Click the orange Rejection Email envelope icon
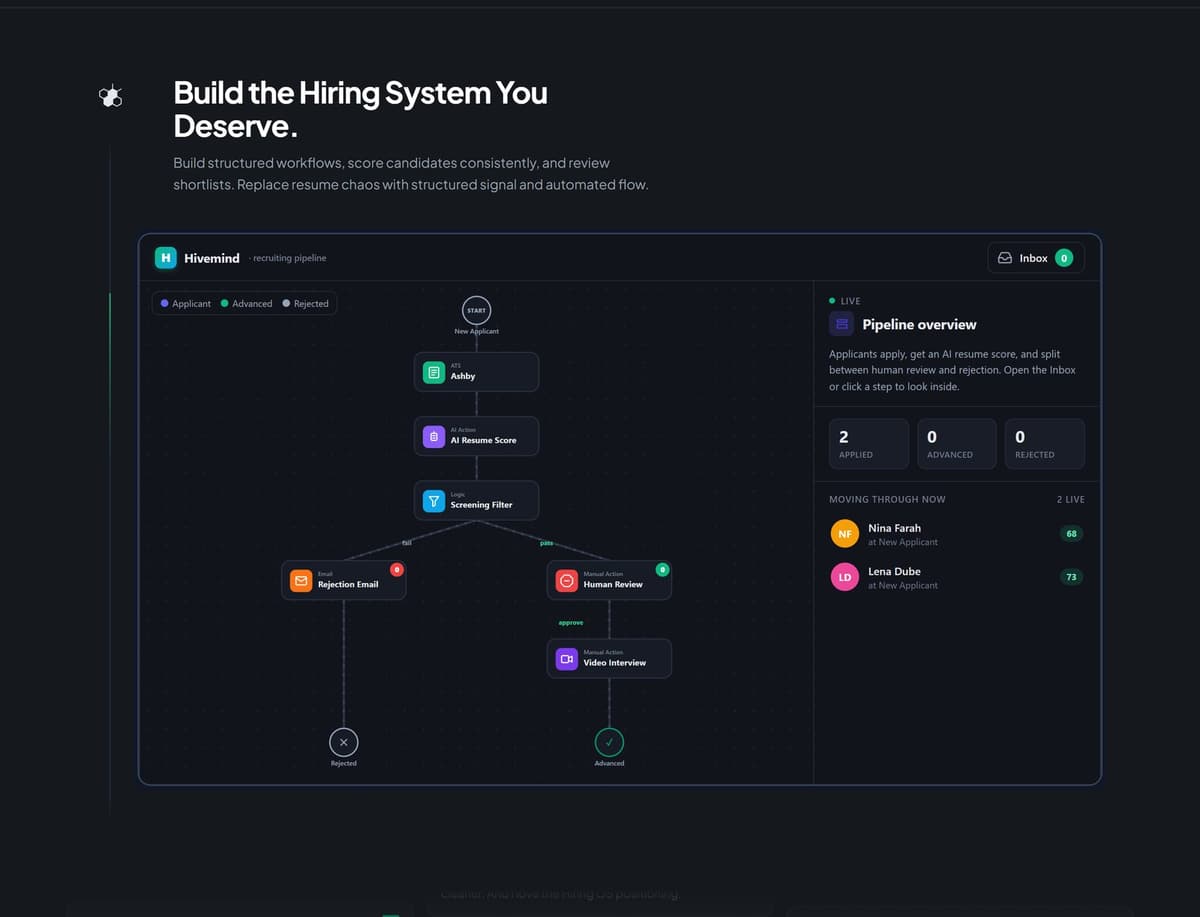Image resolution: width=1200 pixels, height=917 pixels. [301, 580]
